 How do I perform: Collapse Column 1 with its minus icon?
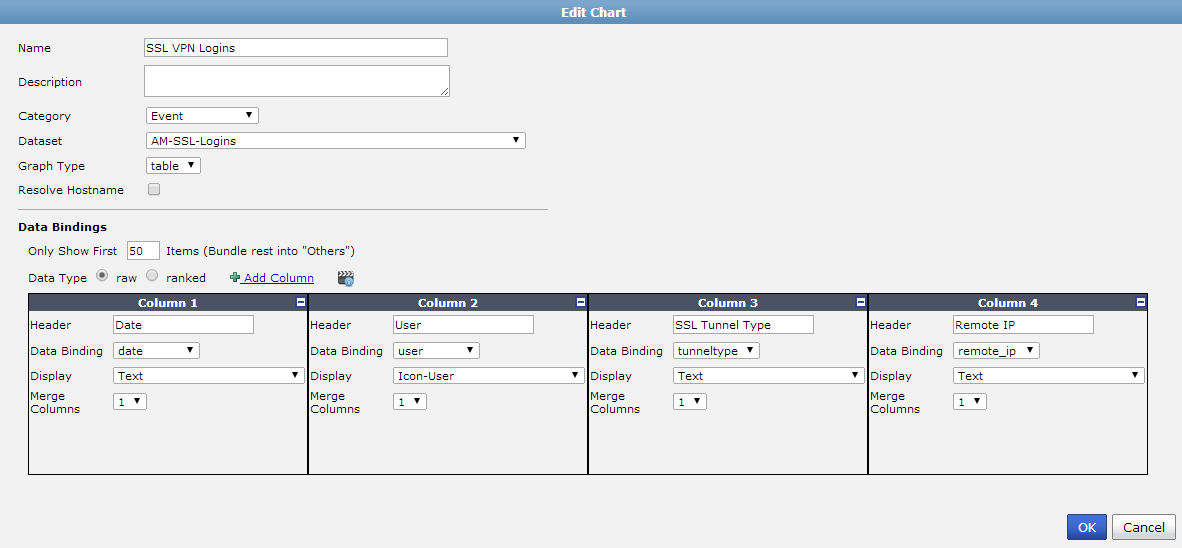tap(301, 302)
